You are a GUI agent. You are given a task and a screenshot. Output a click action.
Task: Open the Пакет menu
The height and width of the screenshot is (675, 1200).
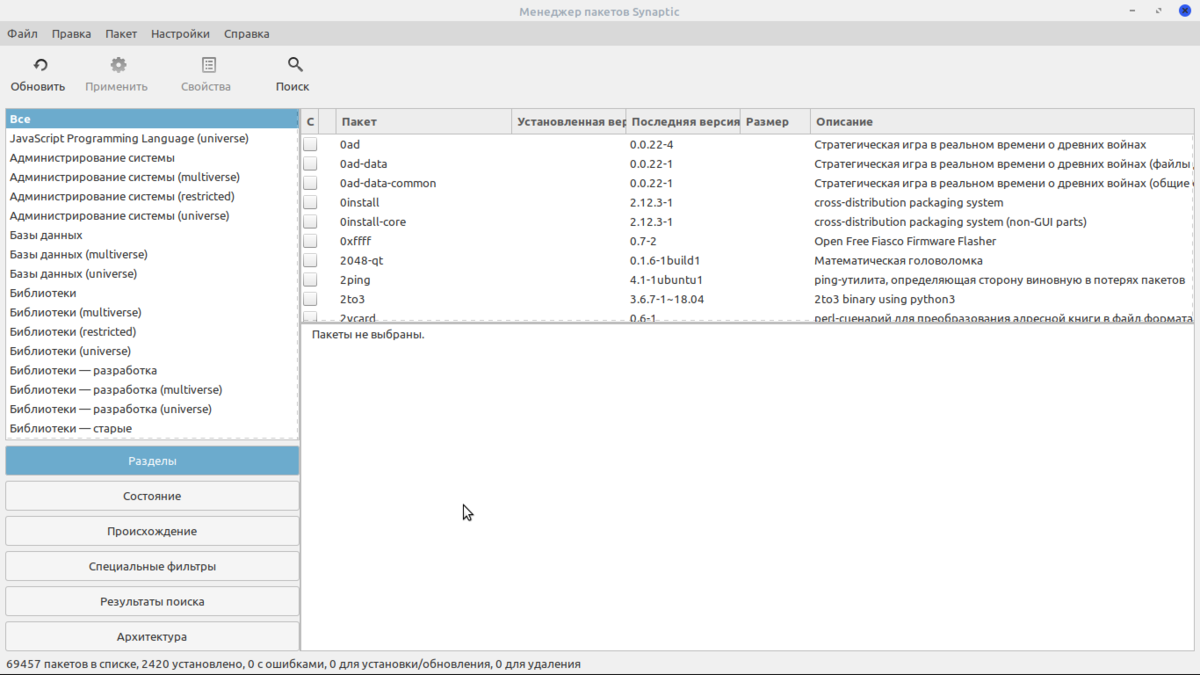tap(121, 33)
